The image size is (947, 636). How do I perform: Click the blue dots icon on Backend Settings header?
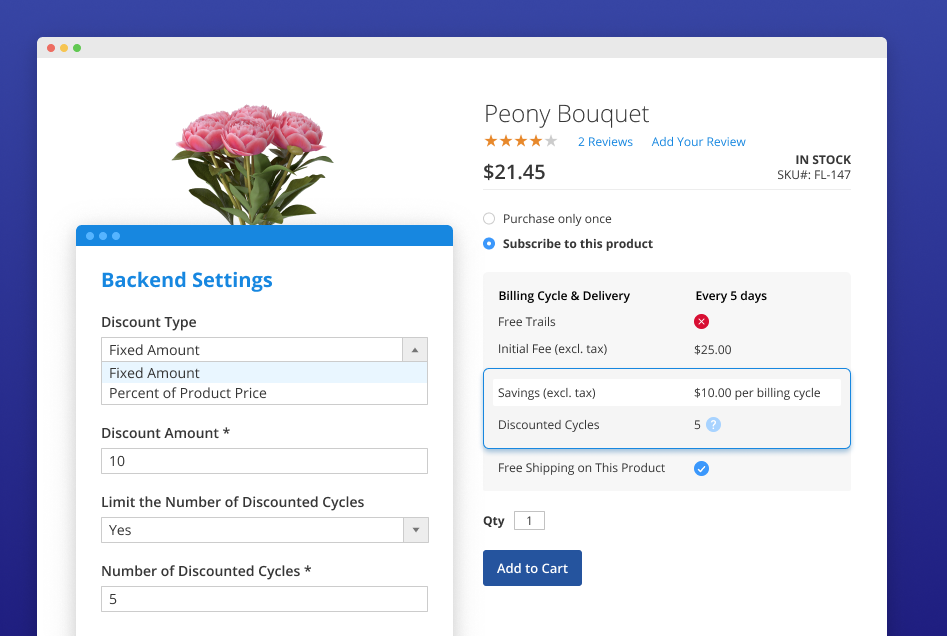click(x=104, y=236)
